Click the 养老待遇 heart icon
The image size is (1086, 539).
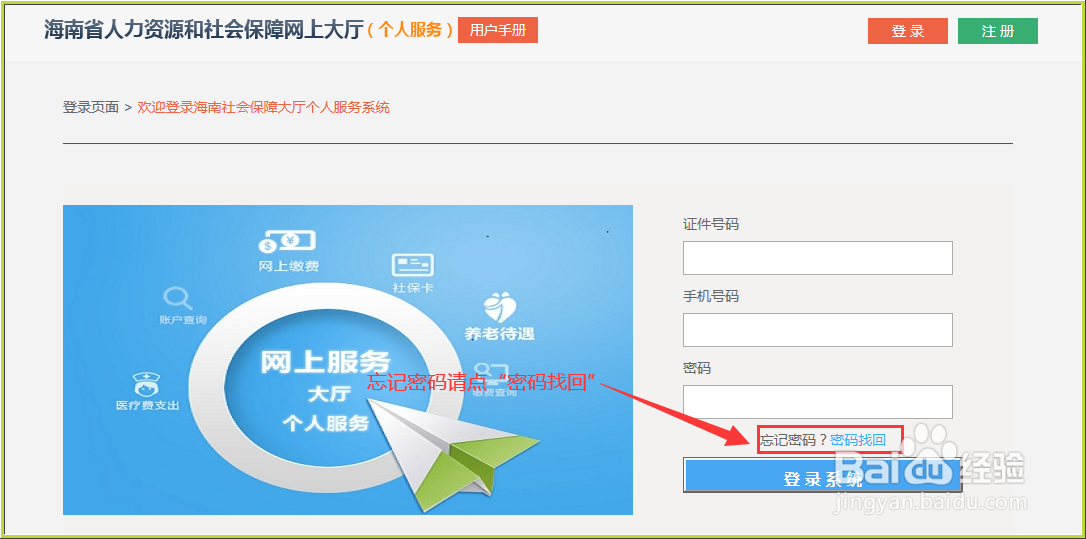[499, 308]
